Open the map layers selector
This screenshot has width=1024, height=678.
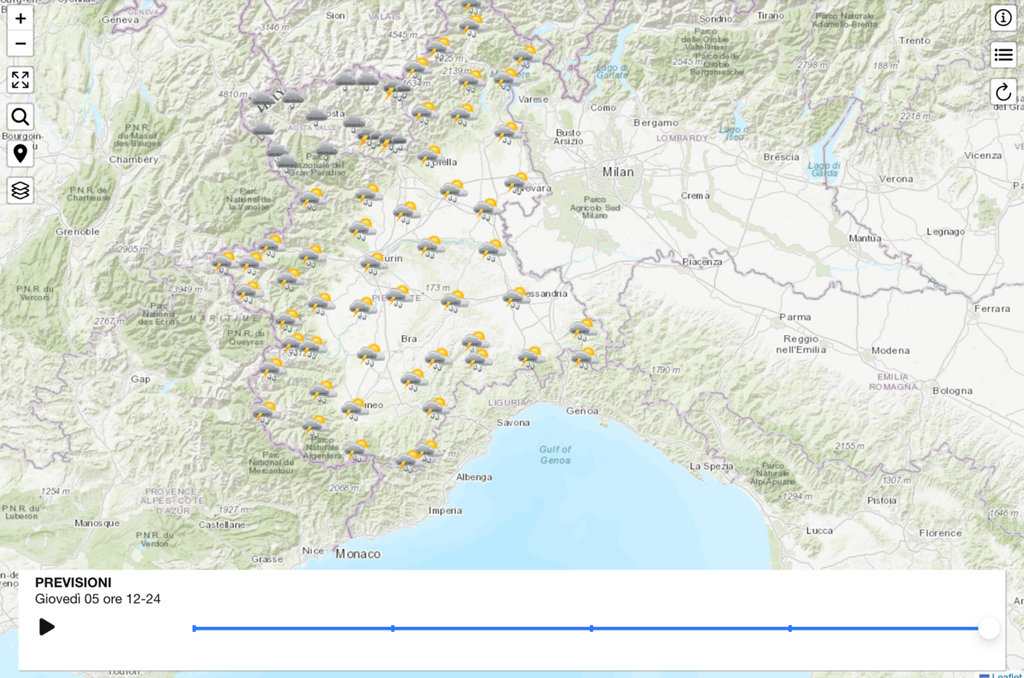tap(20, 189)
